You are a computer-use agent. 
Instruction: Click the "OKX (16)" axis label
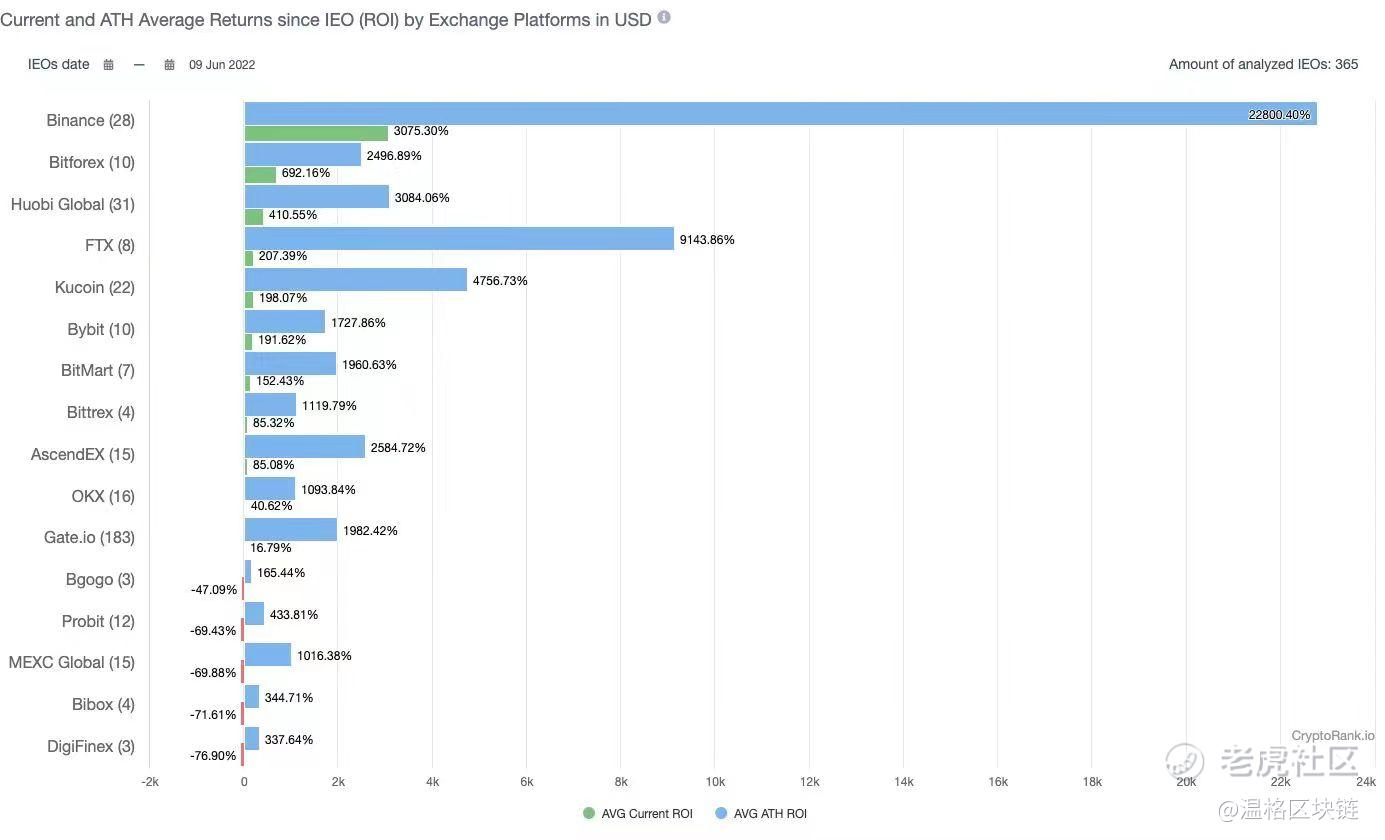103,497
